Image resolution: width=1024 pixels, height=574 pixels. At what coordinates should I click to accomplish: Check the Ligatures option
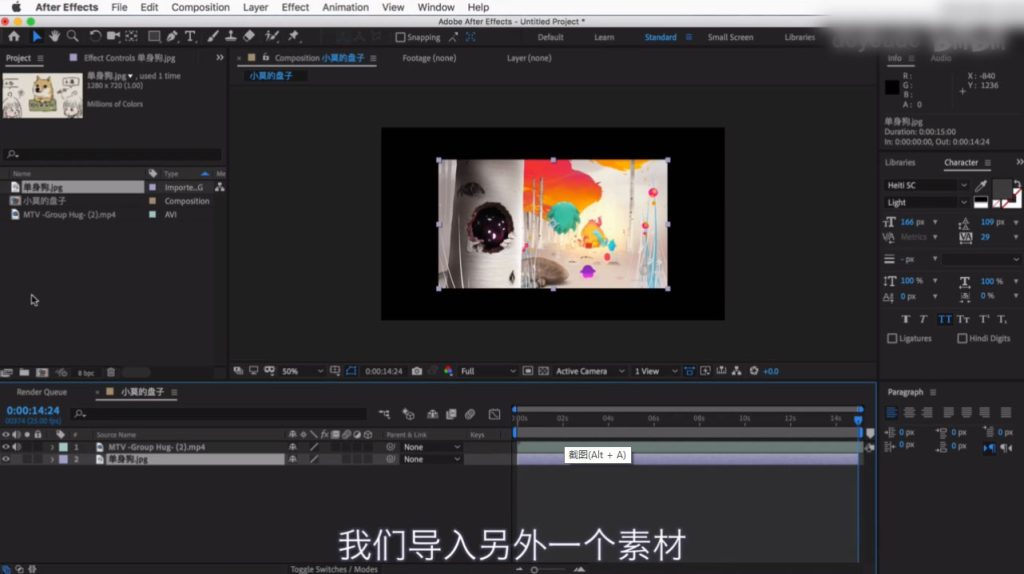892,338
